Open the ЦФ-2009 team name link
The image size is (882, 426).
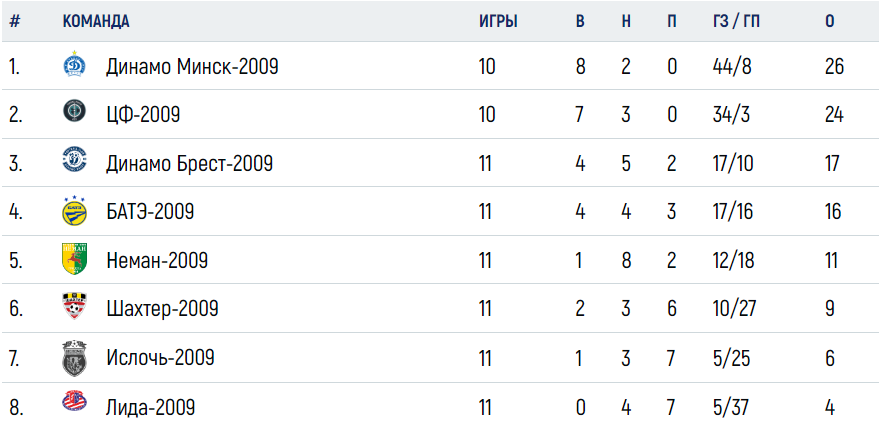coord(143,115)
